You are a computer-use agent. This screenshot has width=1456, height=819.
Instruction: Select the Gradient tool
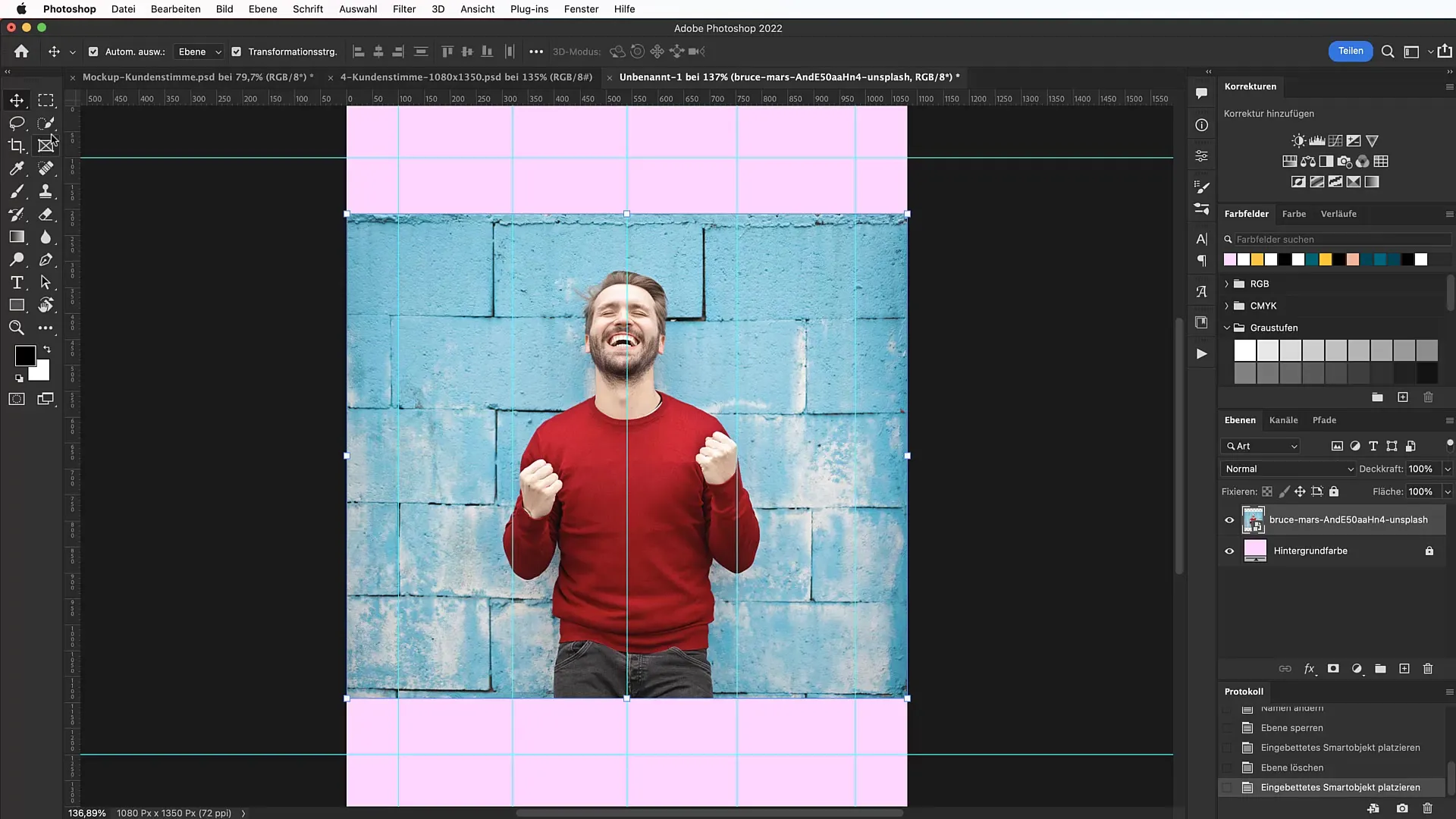[x=17, y=237]
